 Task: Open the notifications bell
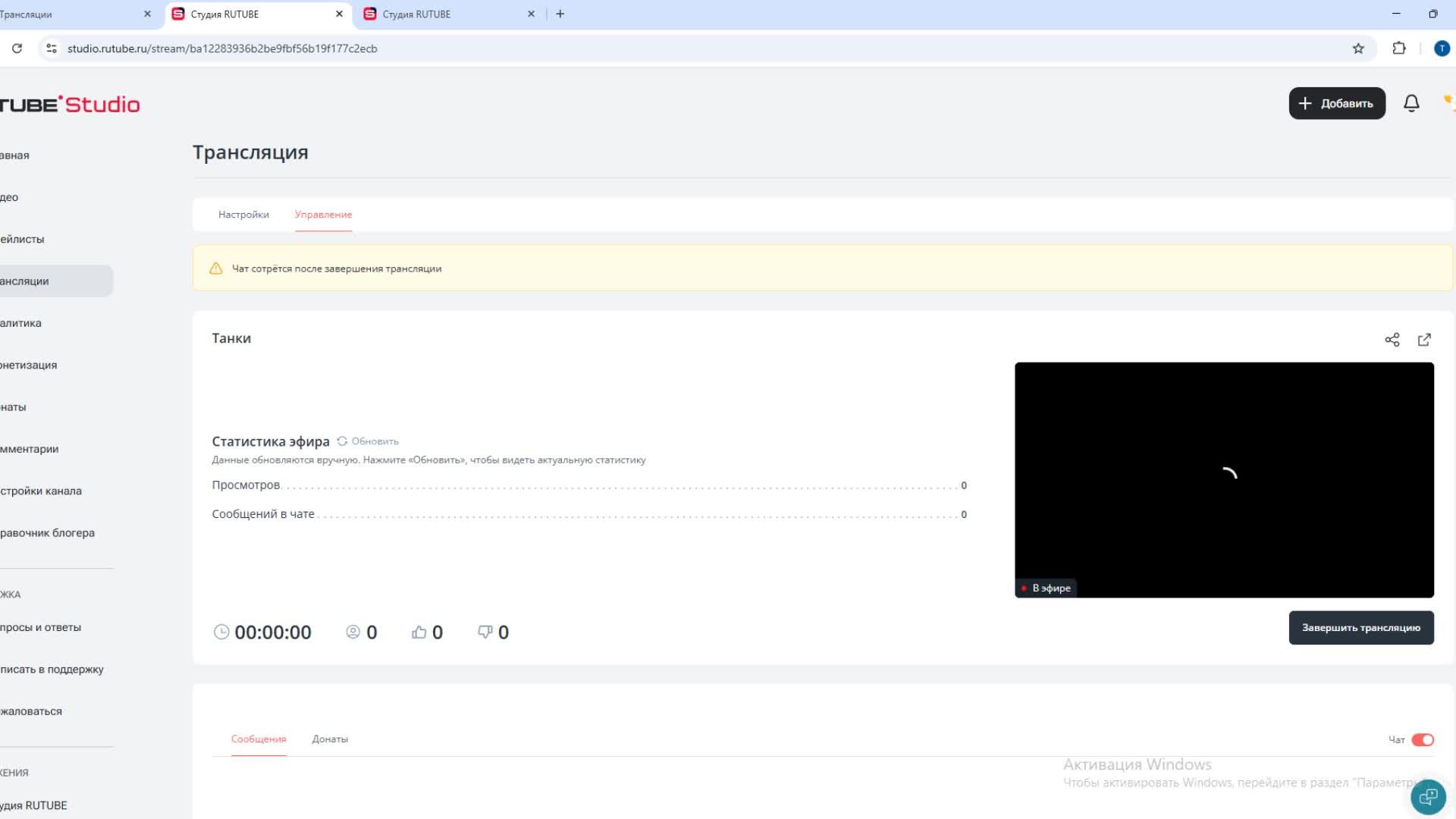tap(1410, 103)
